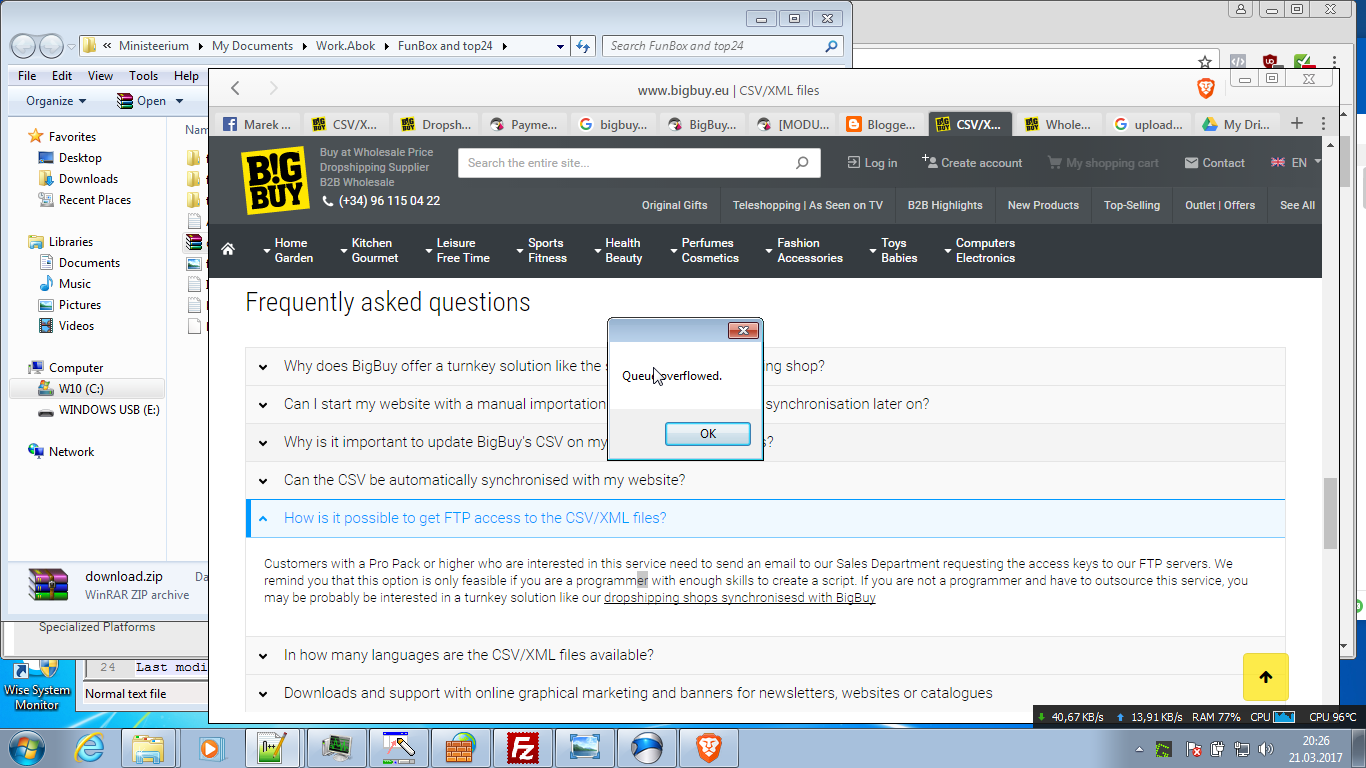The width and height of the screenshot is (1366, 768).
Task: Open the Explorer File menu
Action: [27, 76]
